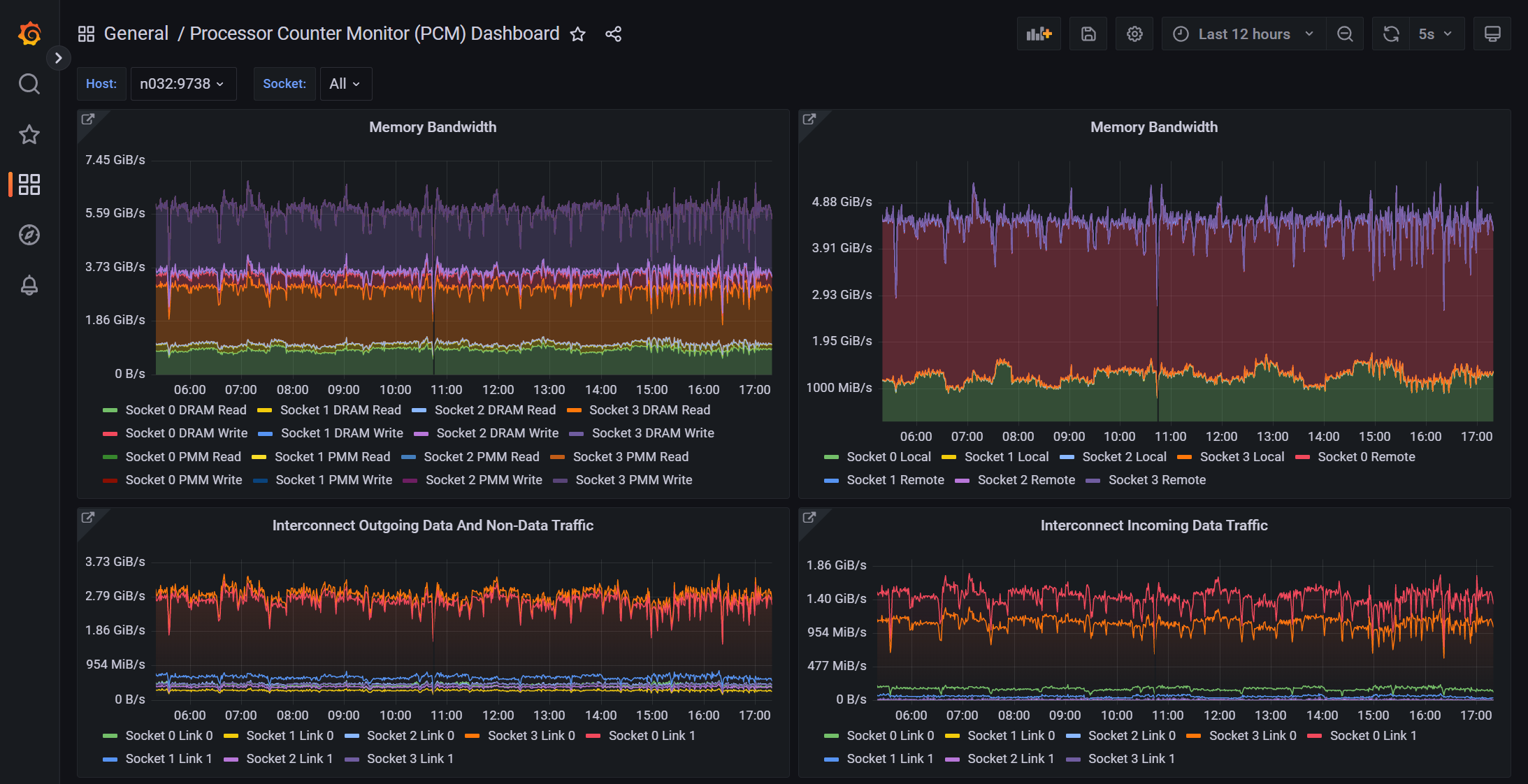Screen dimensions: 1528x784
Task: Share dashboard using share icon
Action: (x=613, y=34)
